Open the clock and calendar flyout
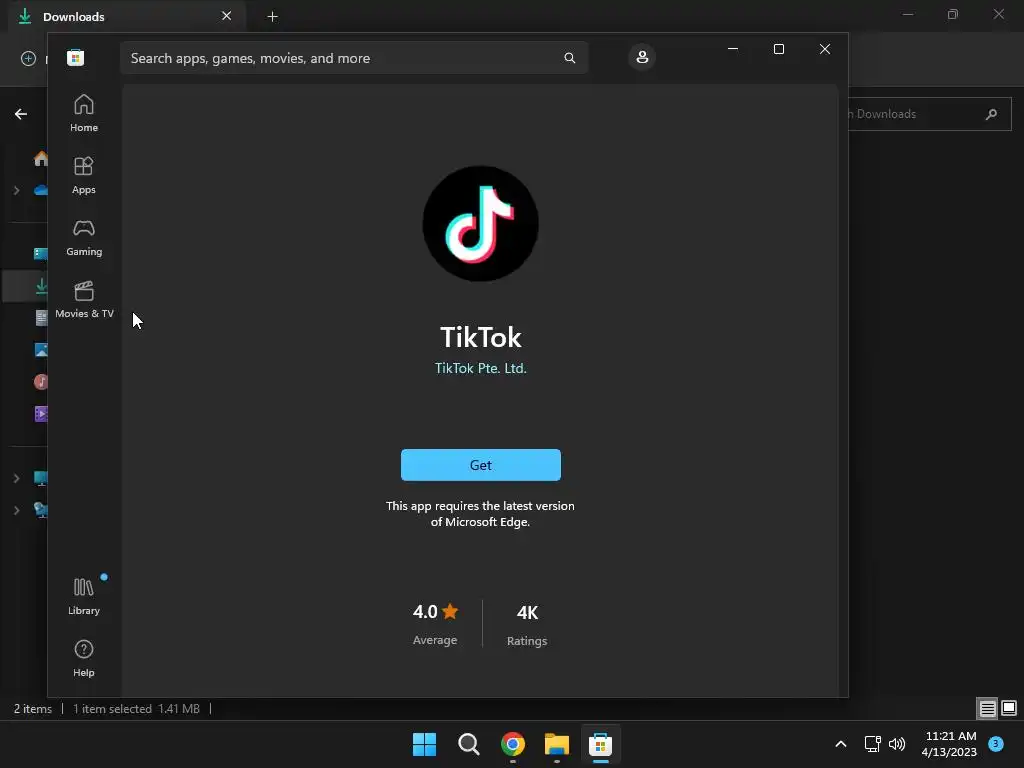Image resolution: width=1024 pixels, height=768 pixels. coord(950,744)
